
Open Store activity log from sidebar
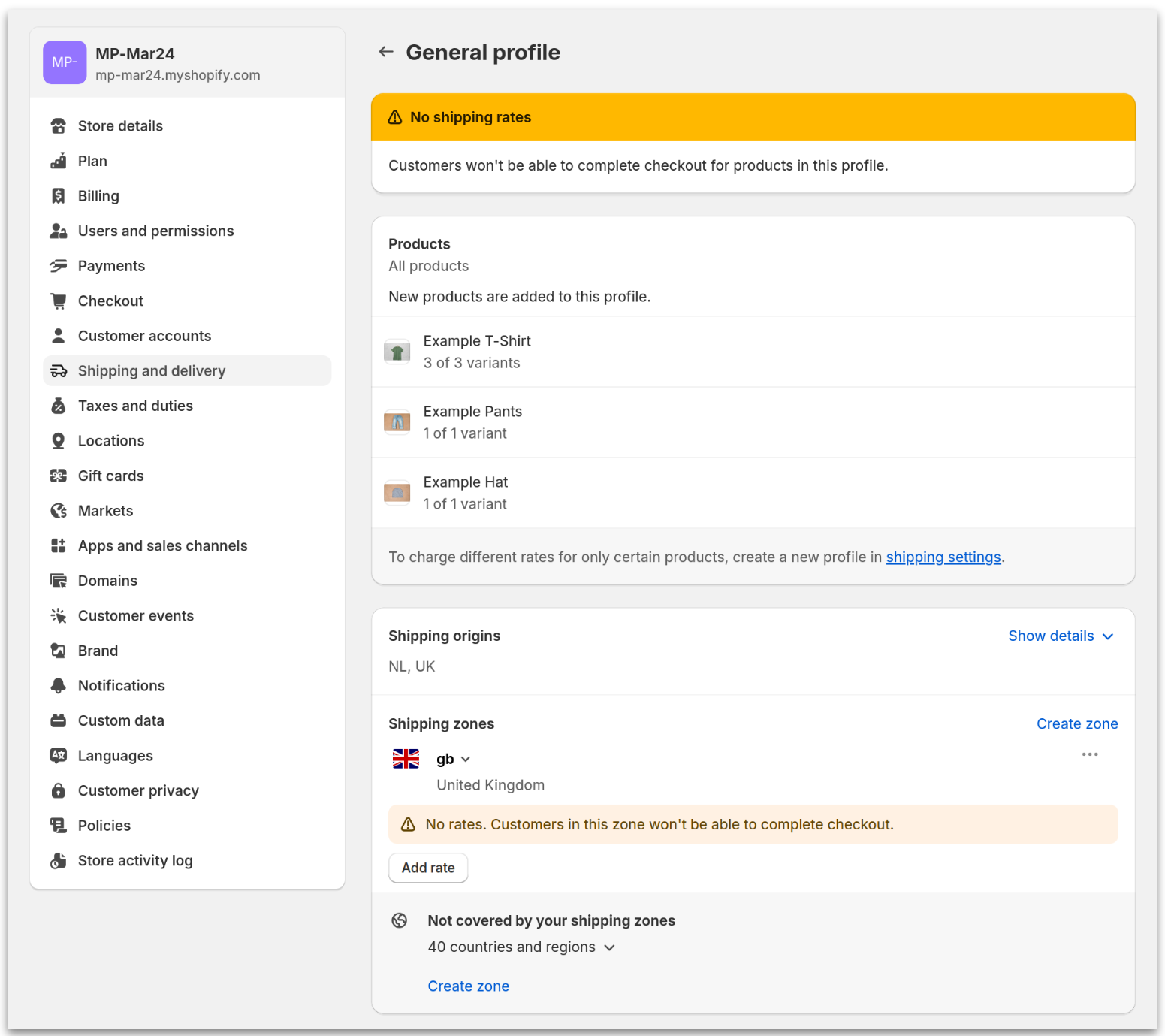[x=135, y=860]
